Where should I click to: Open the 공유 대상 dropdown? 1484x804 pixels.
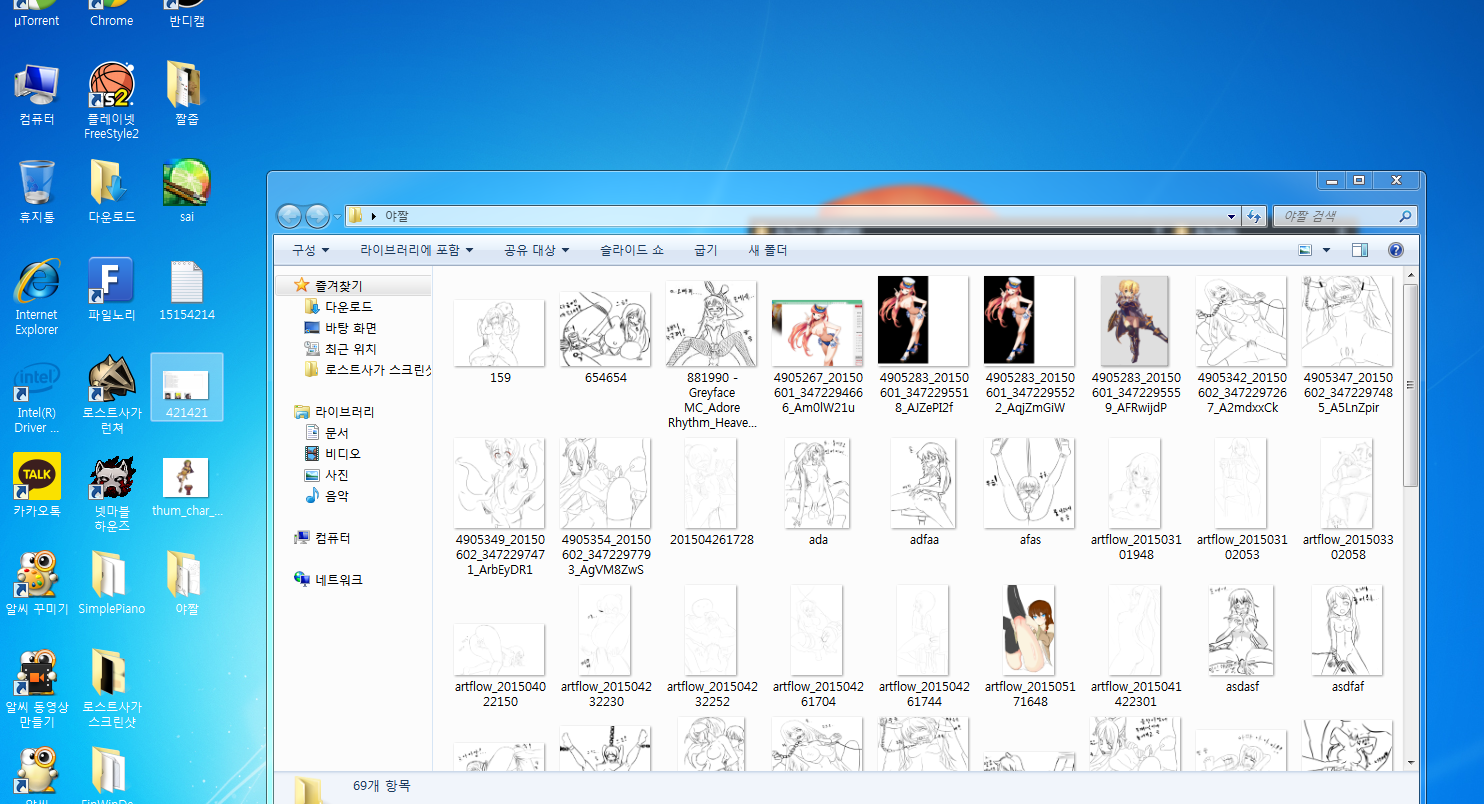[536, 250]
